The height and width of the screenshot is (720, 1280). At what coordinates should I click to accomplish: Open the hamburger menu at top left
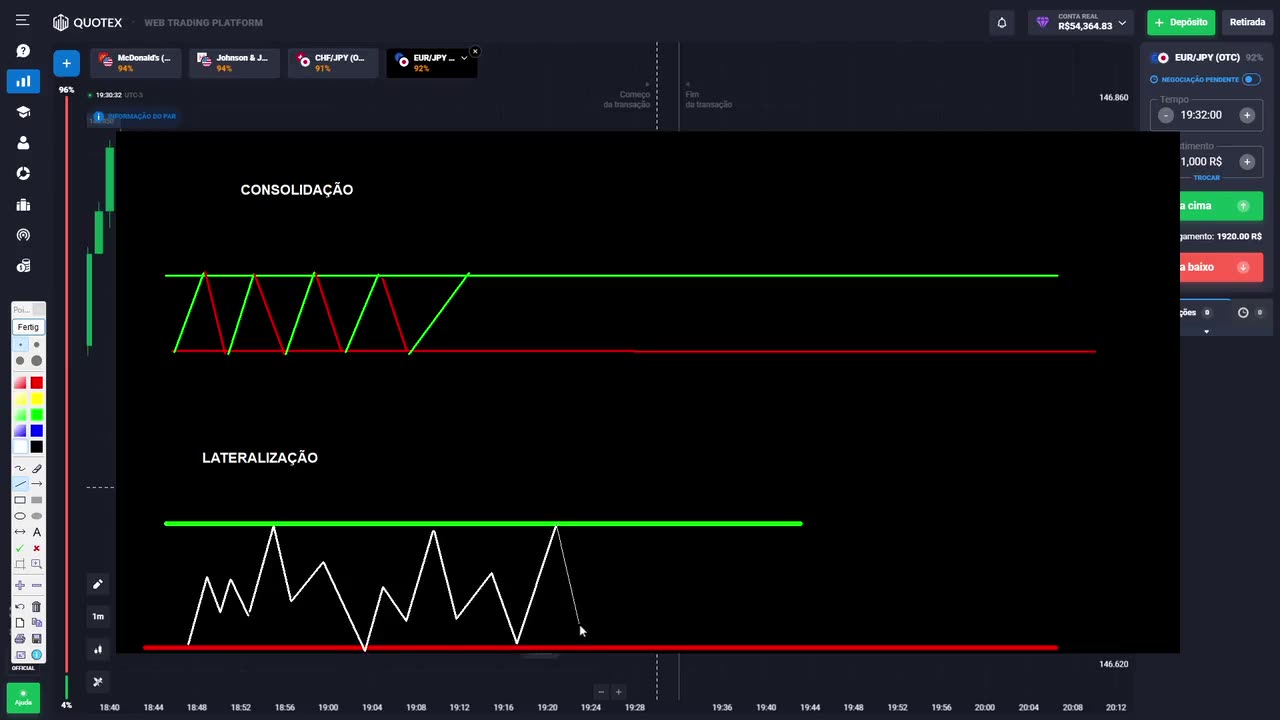click(22, 21)
